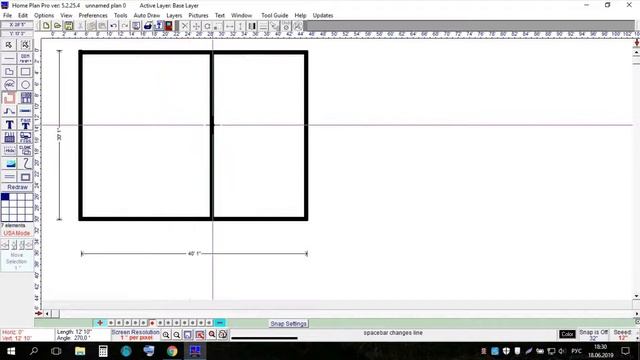Image resolution: width=640 pixels, height=360 pixels.
Task: Click the picture insert icon
Action: [x=9, y=164]
